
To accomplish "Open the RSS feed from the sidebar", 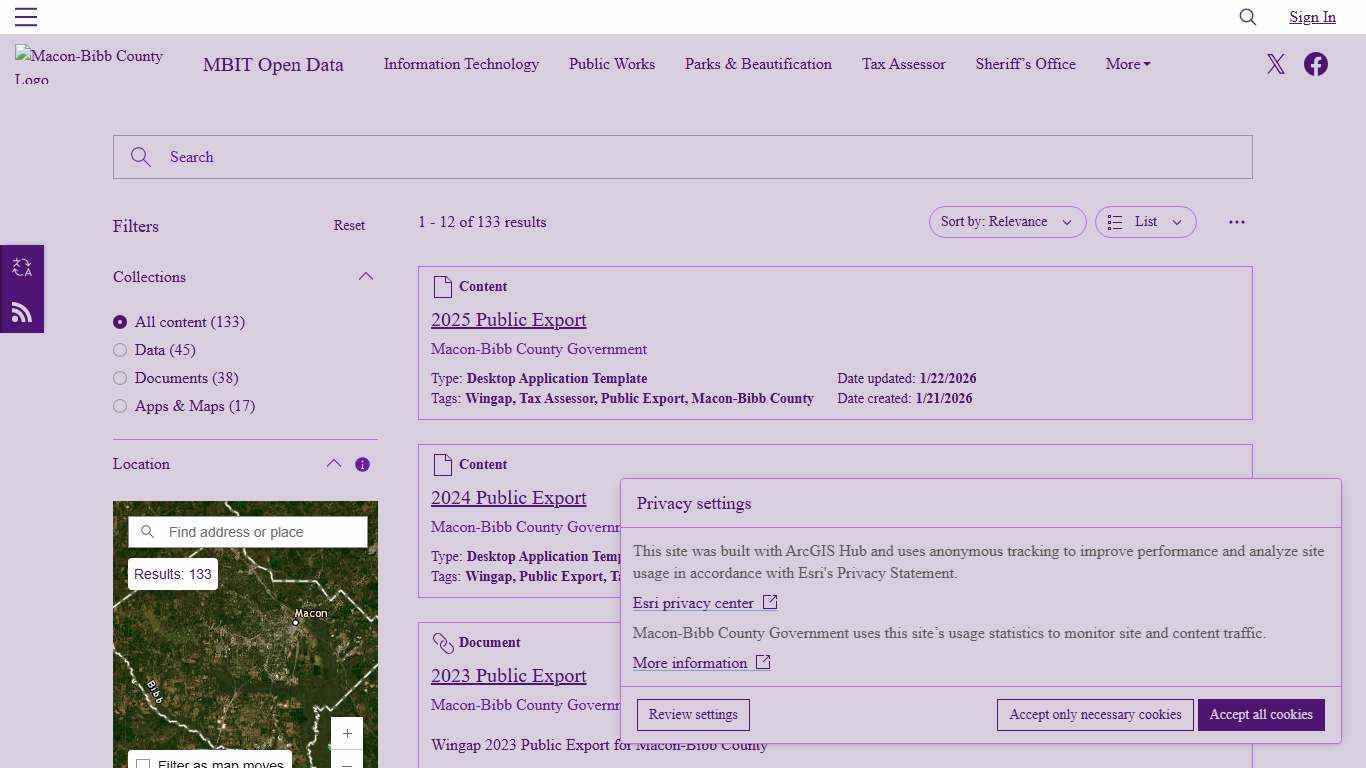I will coord(22,312).
